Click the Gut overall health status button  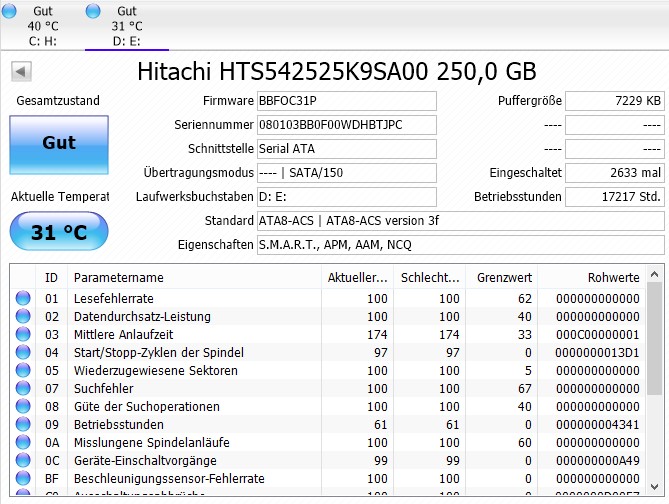click(59, 145)
